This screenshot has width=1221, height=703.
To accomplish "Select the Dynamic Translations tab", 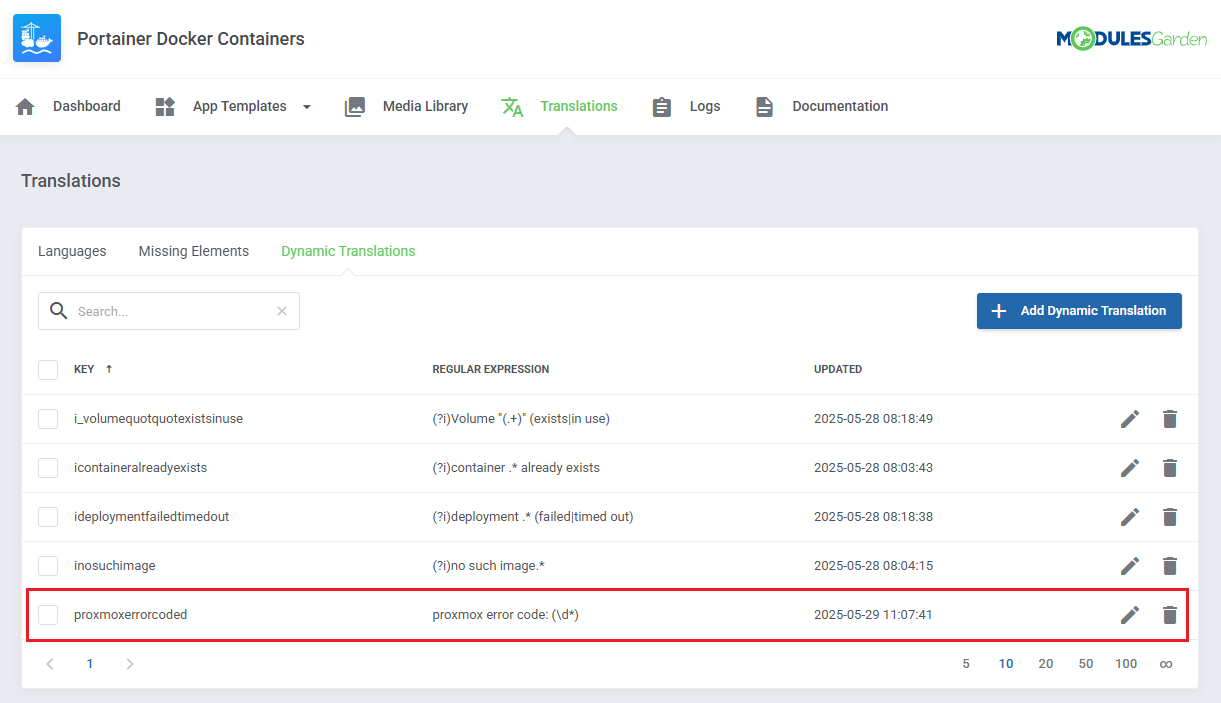I will pyautogui.click(x=348, y=251).
